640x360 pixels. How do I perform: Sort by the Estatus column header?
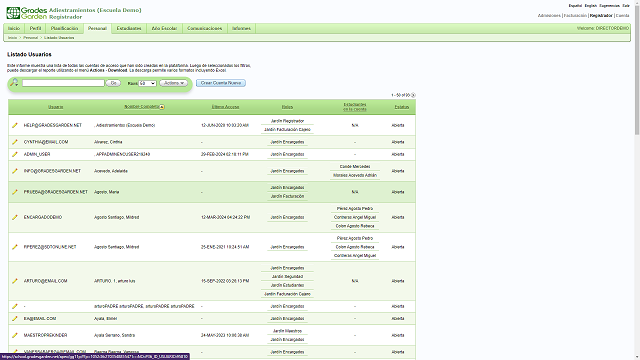(x=402, y=107)
